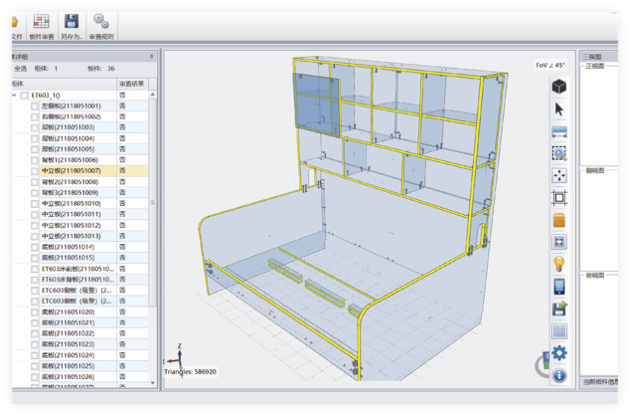Click the blue glass door panel in 3D view
630x416 pixels.
tap(315, 105)
